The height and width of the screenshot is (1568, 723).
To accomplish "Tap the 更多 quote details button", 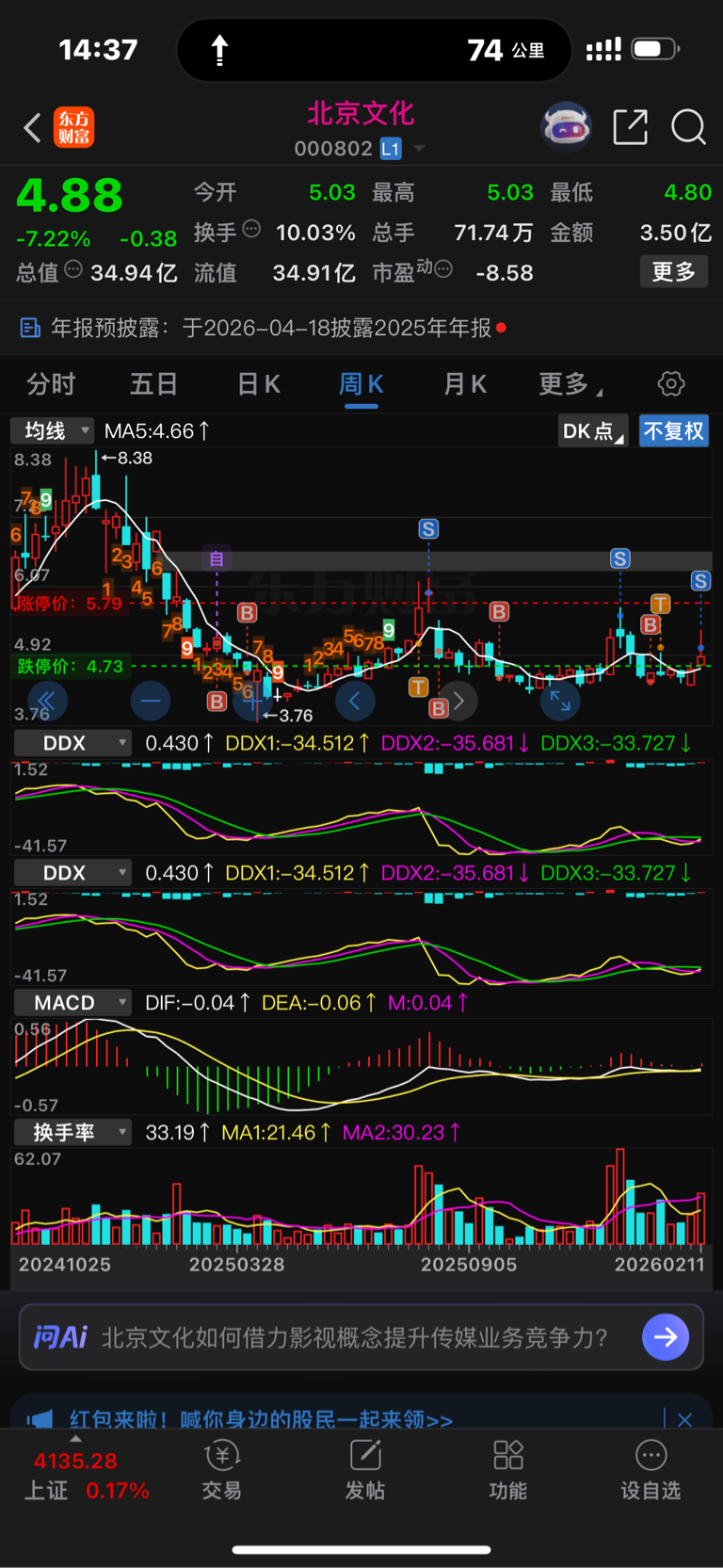I will click(x=674, y=272).
